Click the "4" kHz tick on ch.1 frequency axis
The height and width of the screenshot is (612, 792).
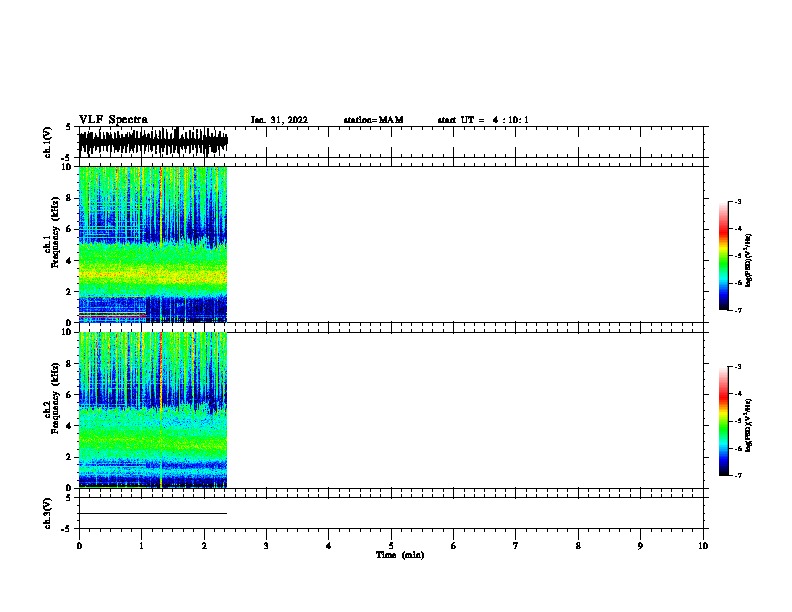[x=69, y=261]
